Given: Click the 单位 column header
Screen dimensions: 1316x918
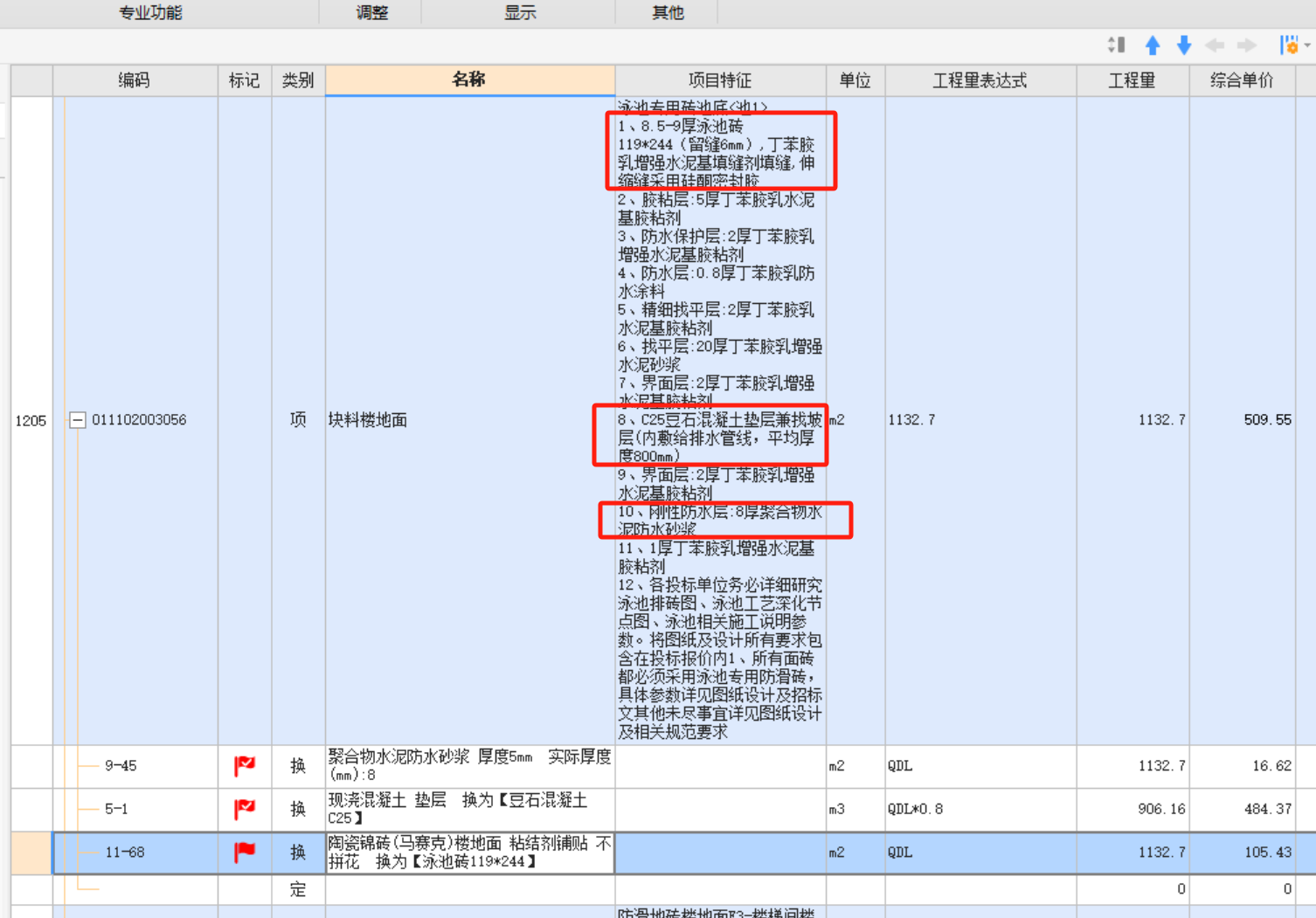Looking at the screenshot, I should [x=855, y=80].
